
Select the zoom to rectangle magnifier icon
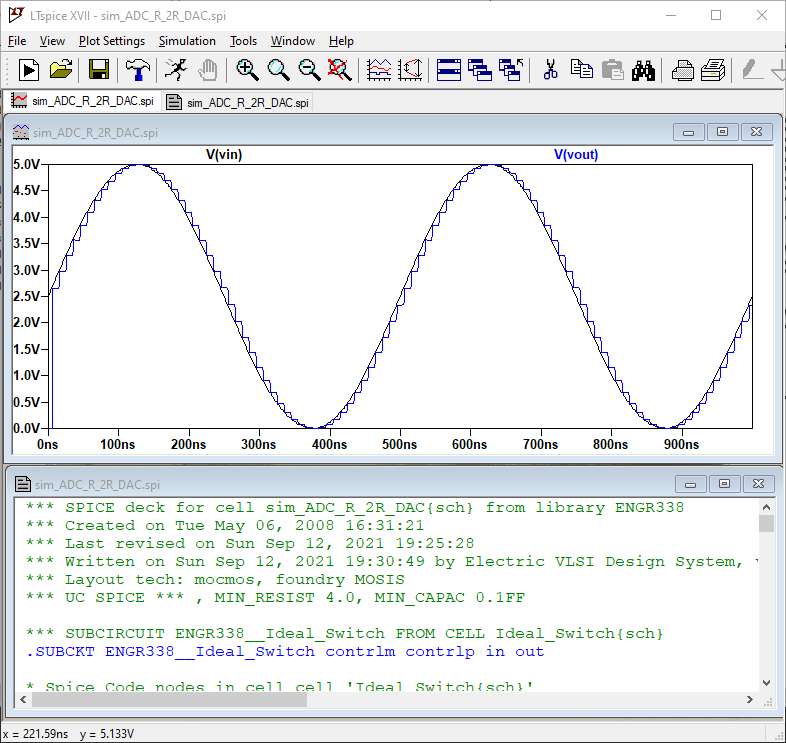pos(278,70)
